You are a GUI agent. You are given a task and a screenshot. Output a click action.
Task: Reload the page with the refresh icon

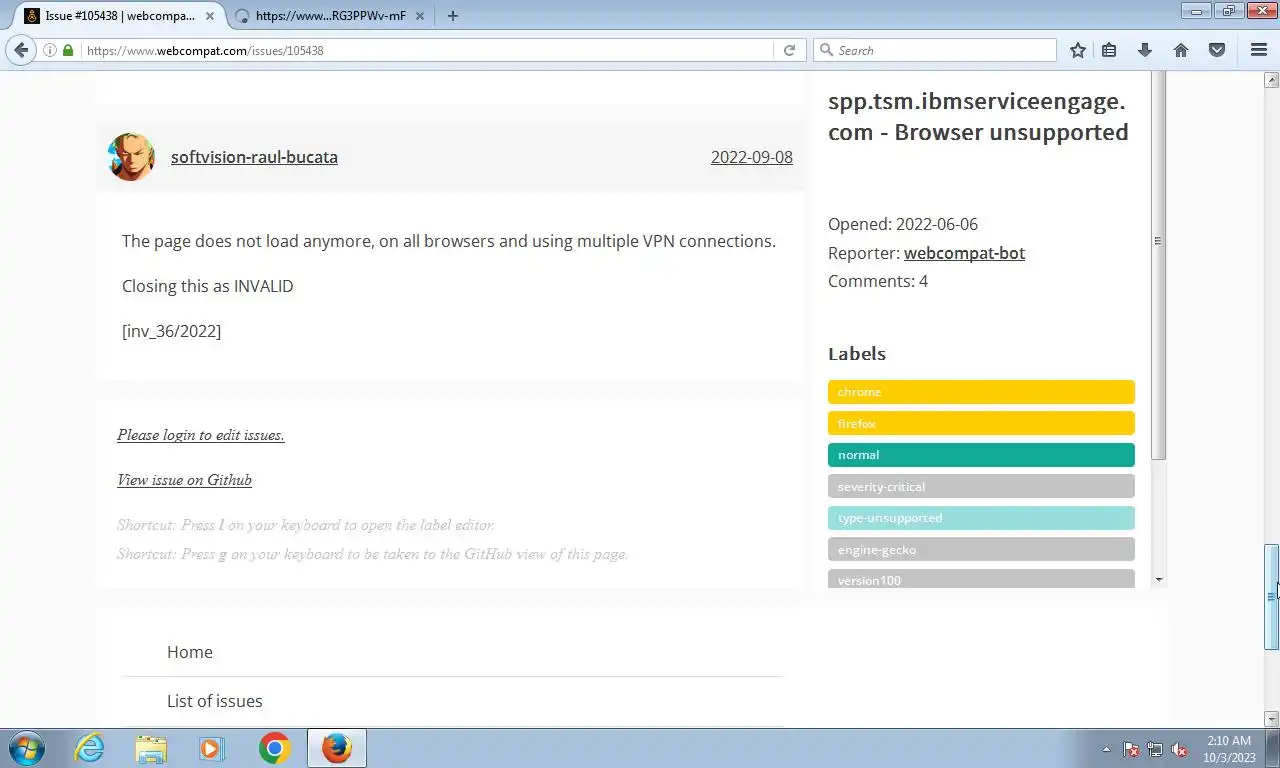pyautogui.click(x=789, y=50)
